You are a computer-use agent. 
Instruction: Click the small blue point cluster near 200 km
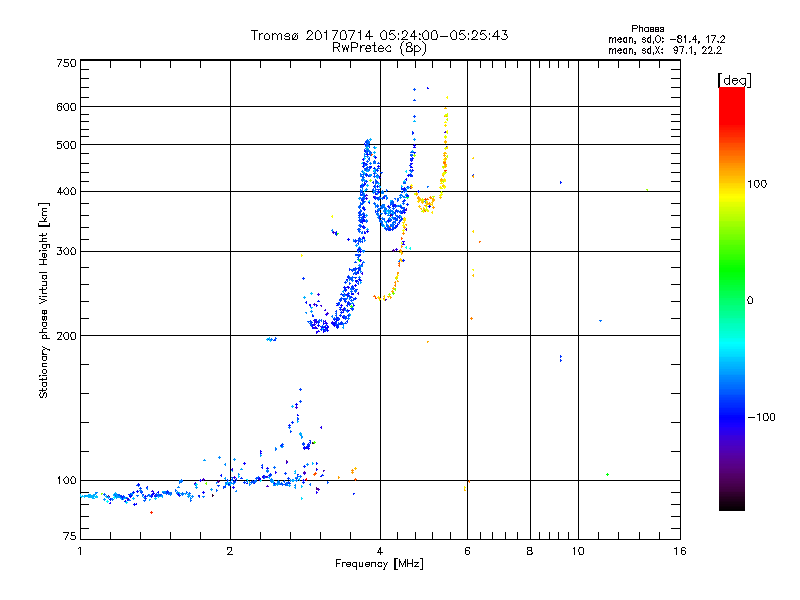[271, 339]
